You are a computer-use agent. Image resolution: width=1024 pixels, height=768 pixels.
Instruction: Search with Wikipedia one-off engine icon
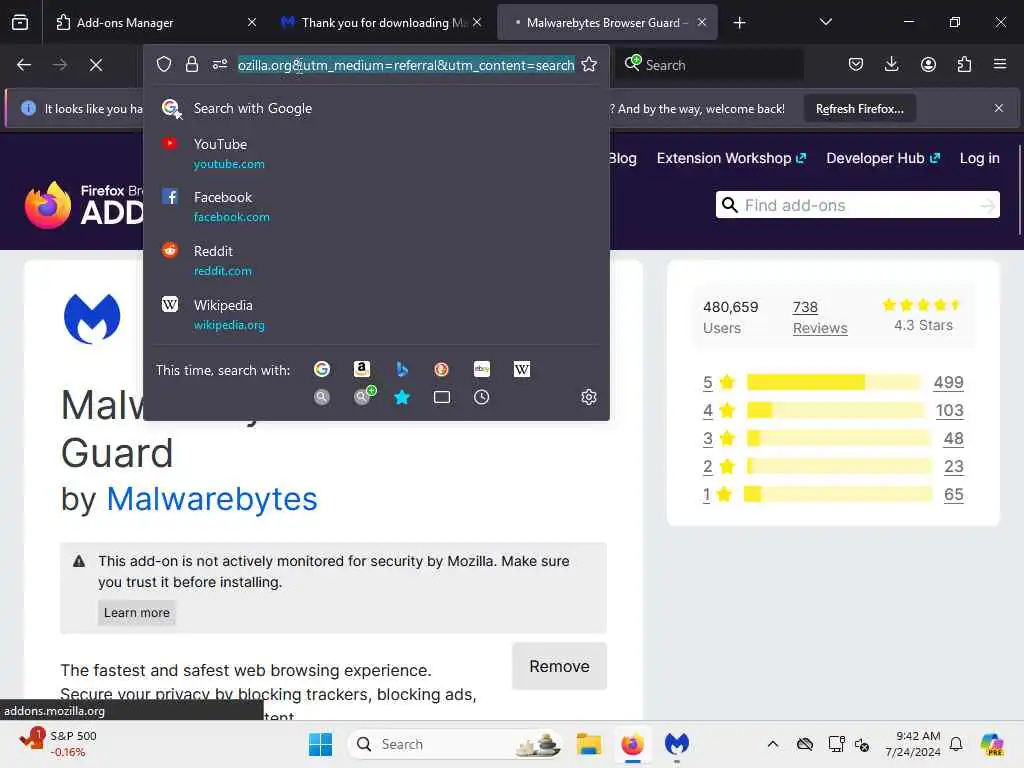[522, 369]
